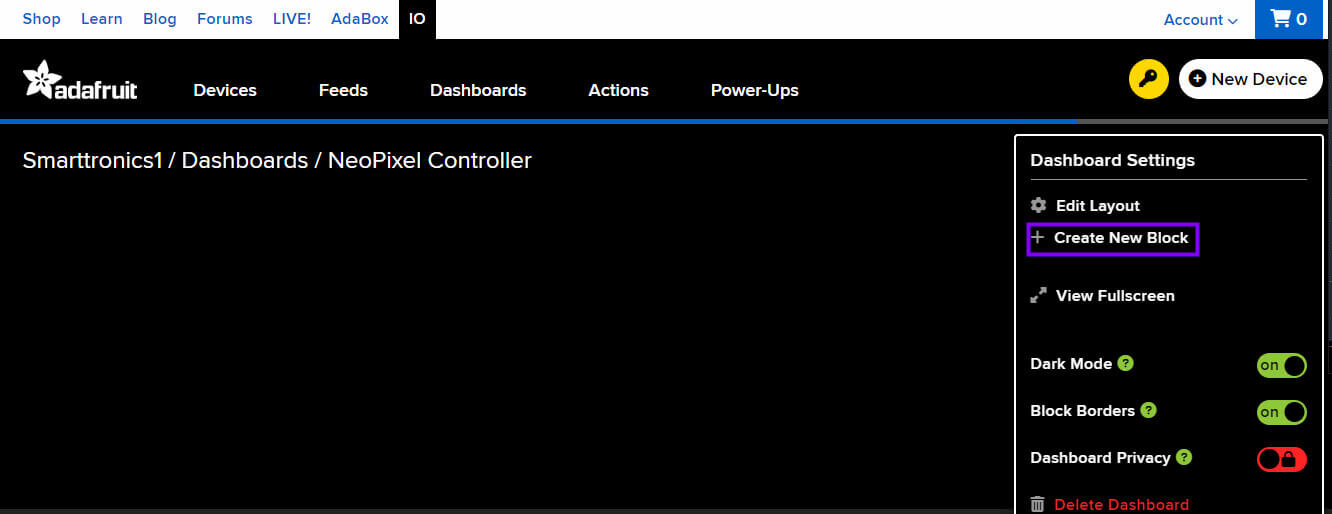Click the Adafruit logo
Screen dimensions: 1332x514
(80, 81)
